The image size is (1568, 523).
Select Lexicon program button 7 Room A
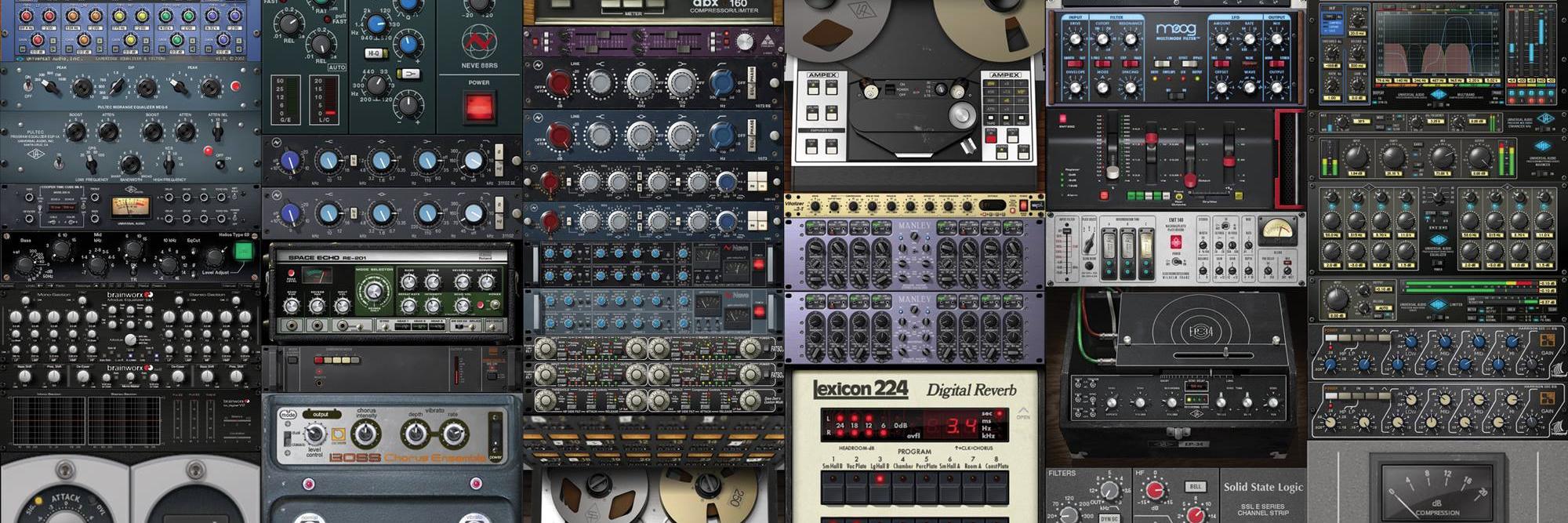point(973,488)
